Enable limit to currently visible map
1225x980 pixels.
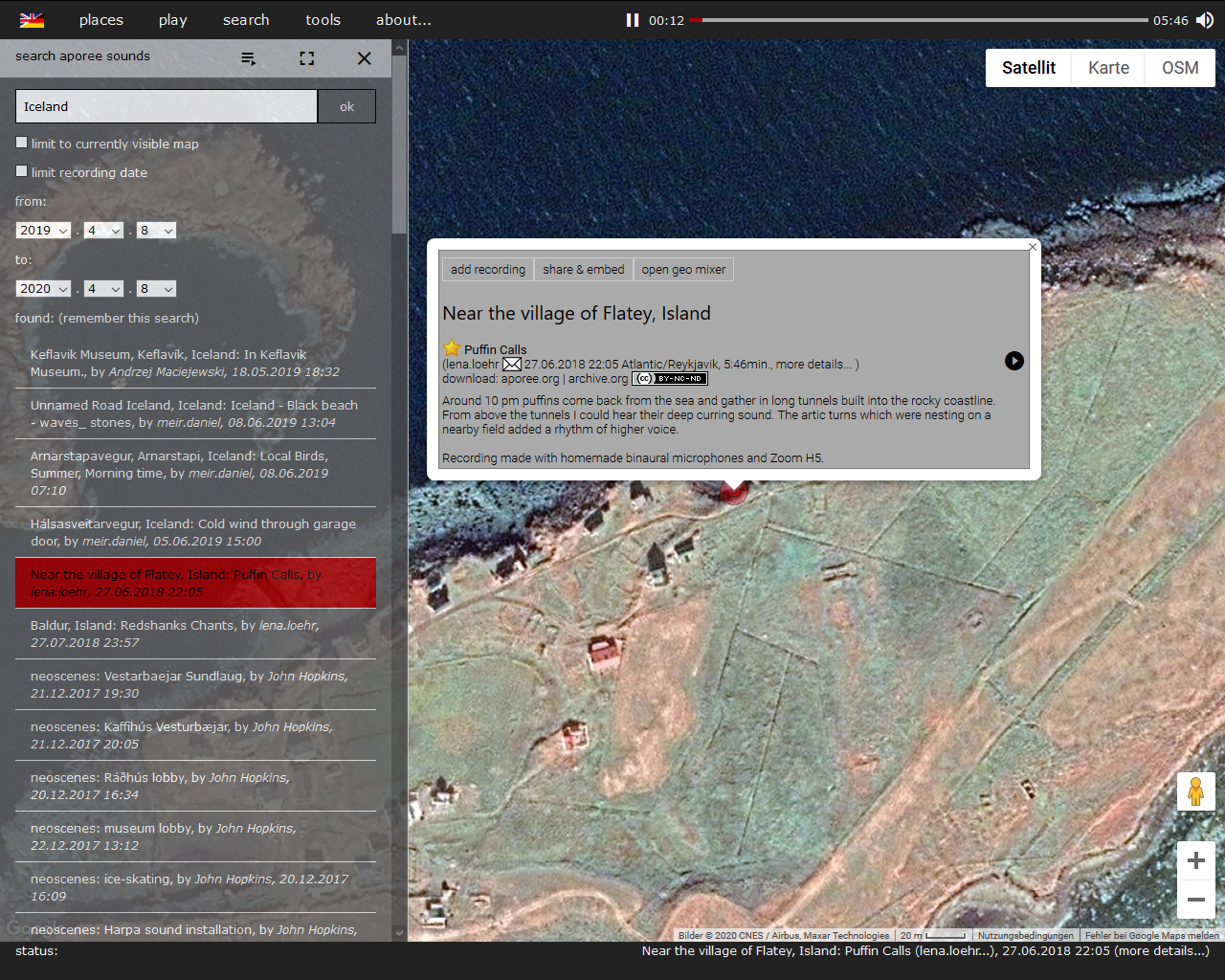point(22,143)
